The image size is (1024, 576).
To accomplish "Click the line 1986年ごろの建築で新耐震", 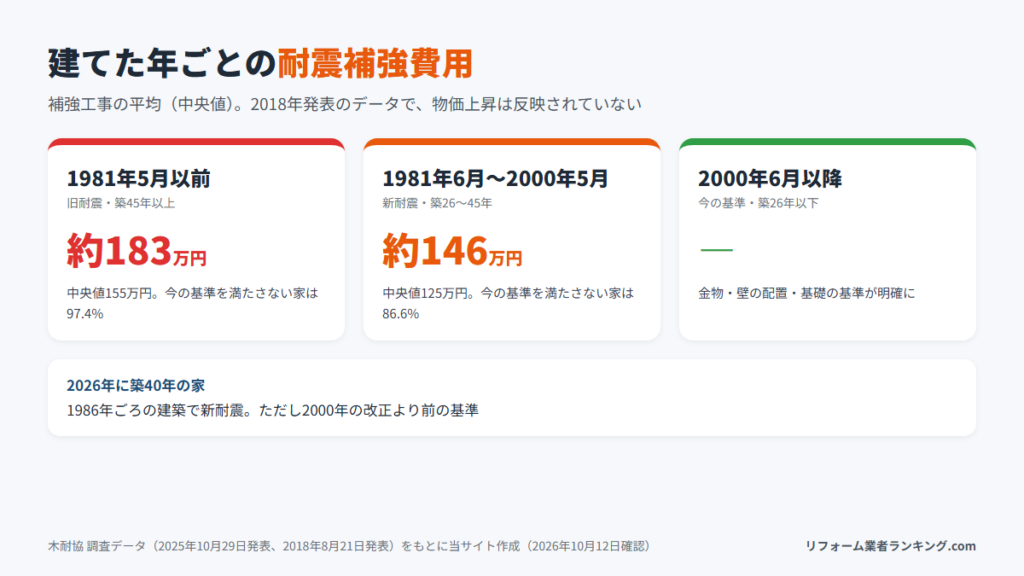I will coord(272,410).
